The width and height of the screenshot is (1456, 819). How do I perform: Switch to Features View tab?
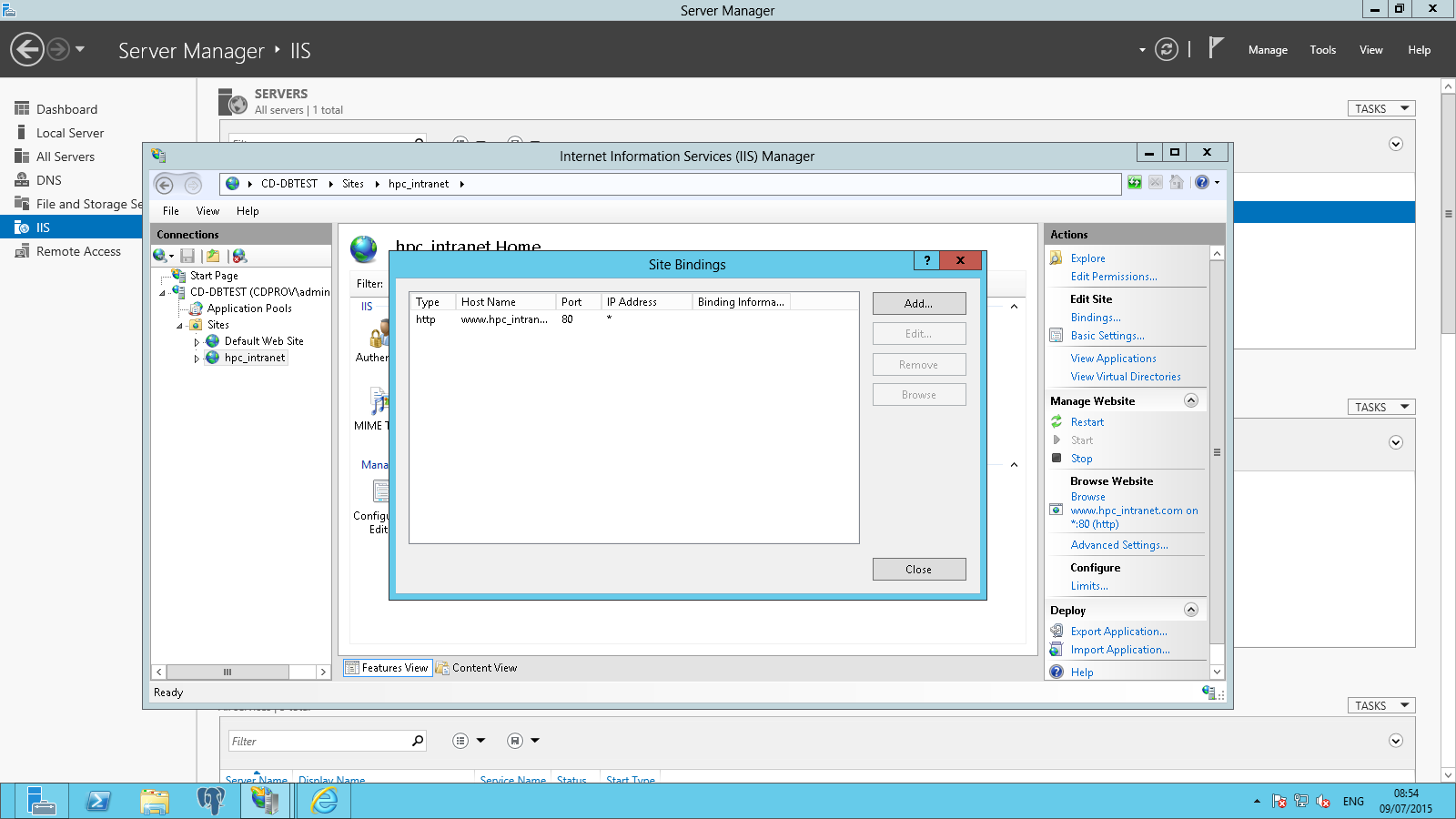click(387, 668)
